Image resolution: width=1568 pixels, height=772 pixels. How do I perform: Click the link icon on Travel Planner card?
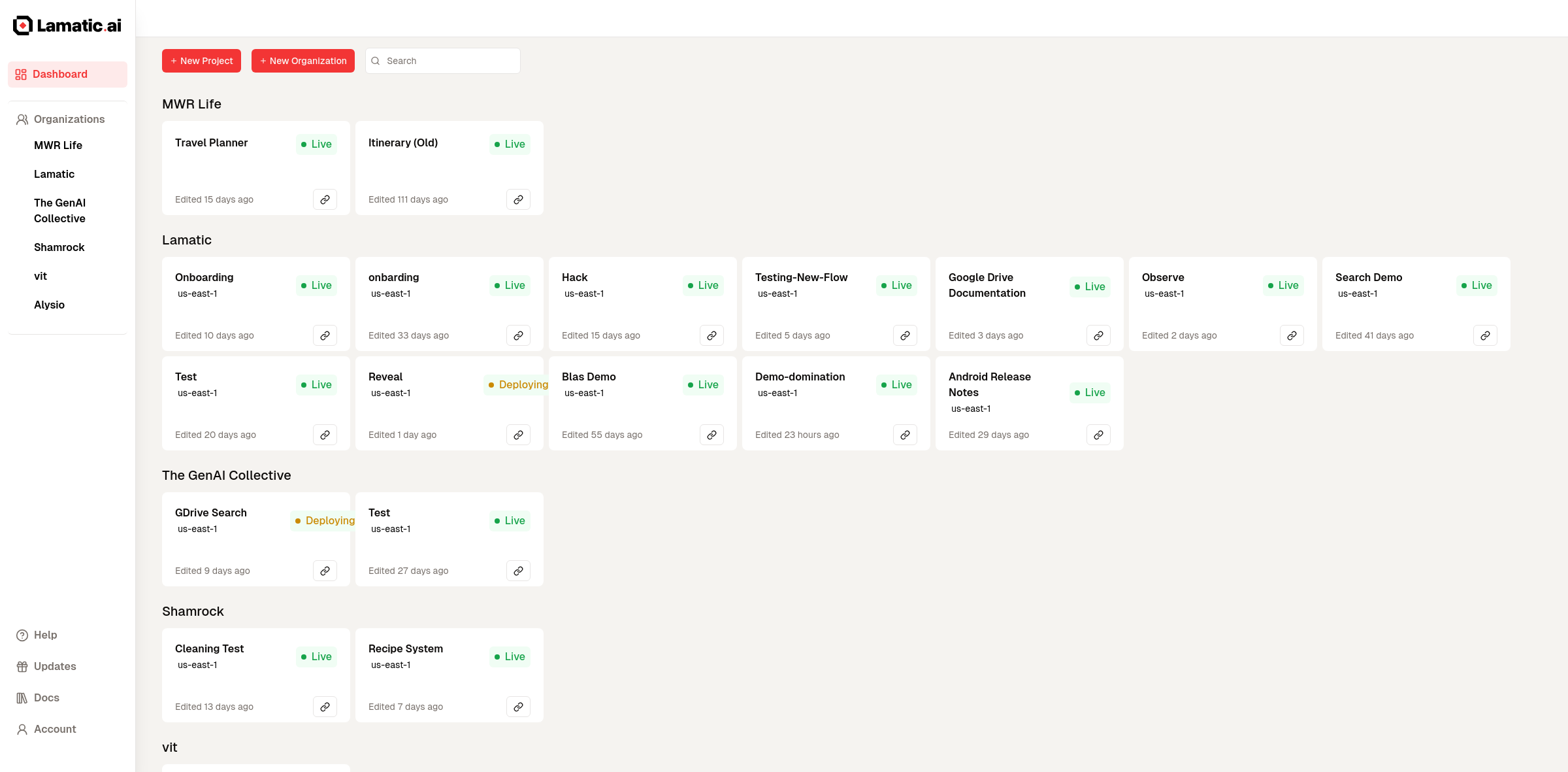[325, 199]
